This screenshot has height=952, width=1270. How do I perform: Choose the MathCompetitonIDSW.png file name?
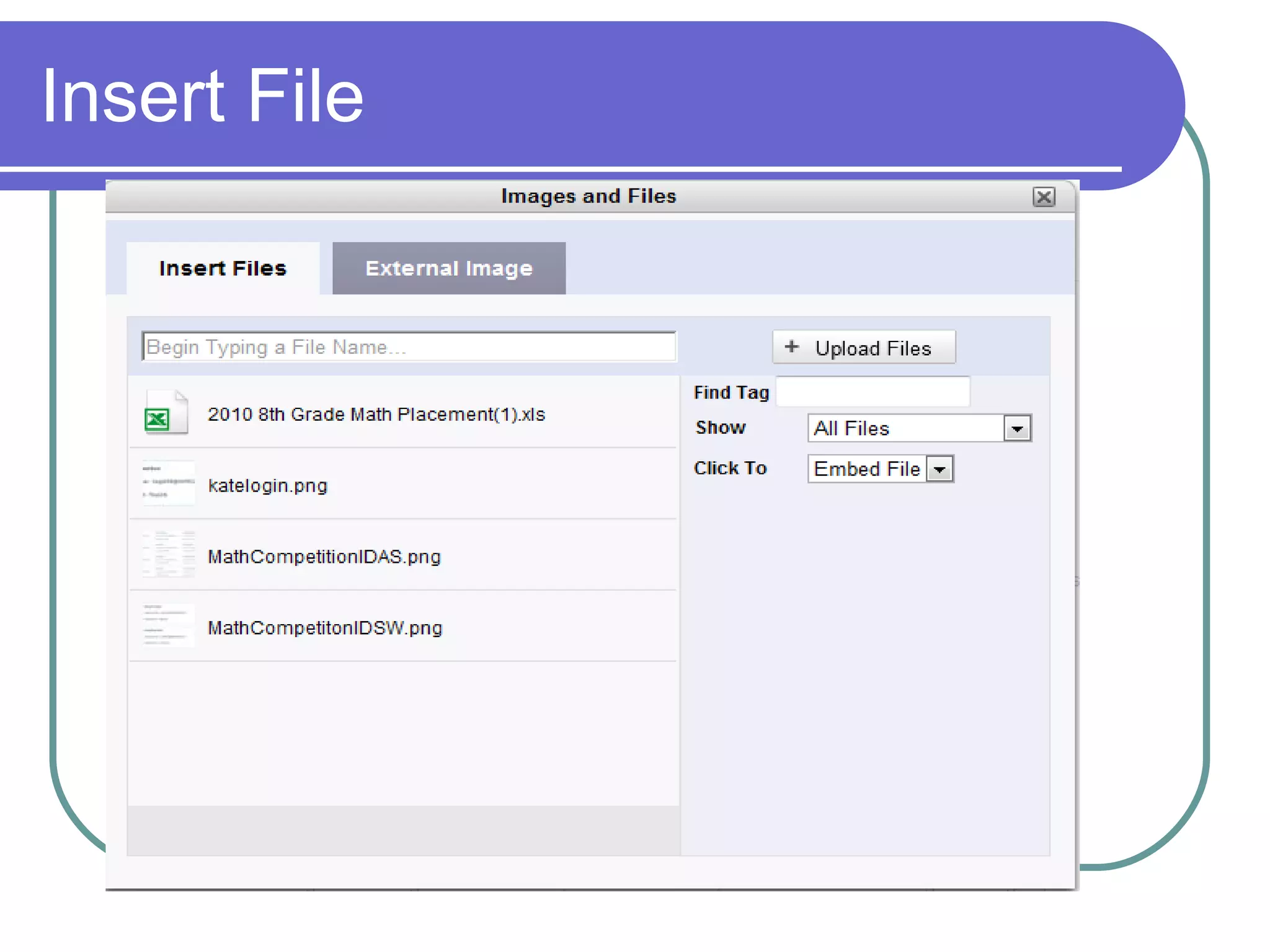(x=325, y=628)
